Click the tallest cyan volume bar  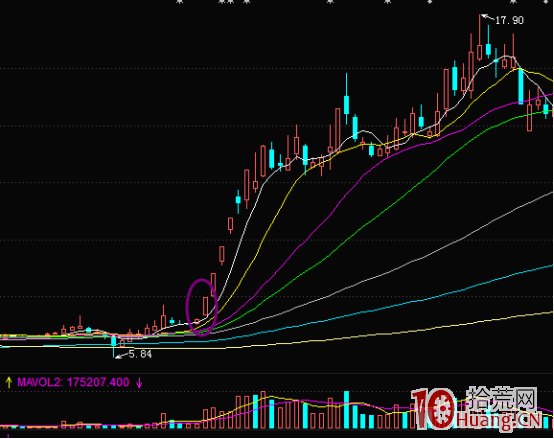coord(347,410)
